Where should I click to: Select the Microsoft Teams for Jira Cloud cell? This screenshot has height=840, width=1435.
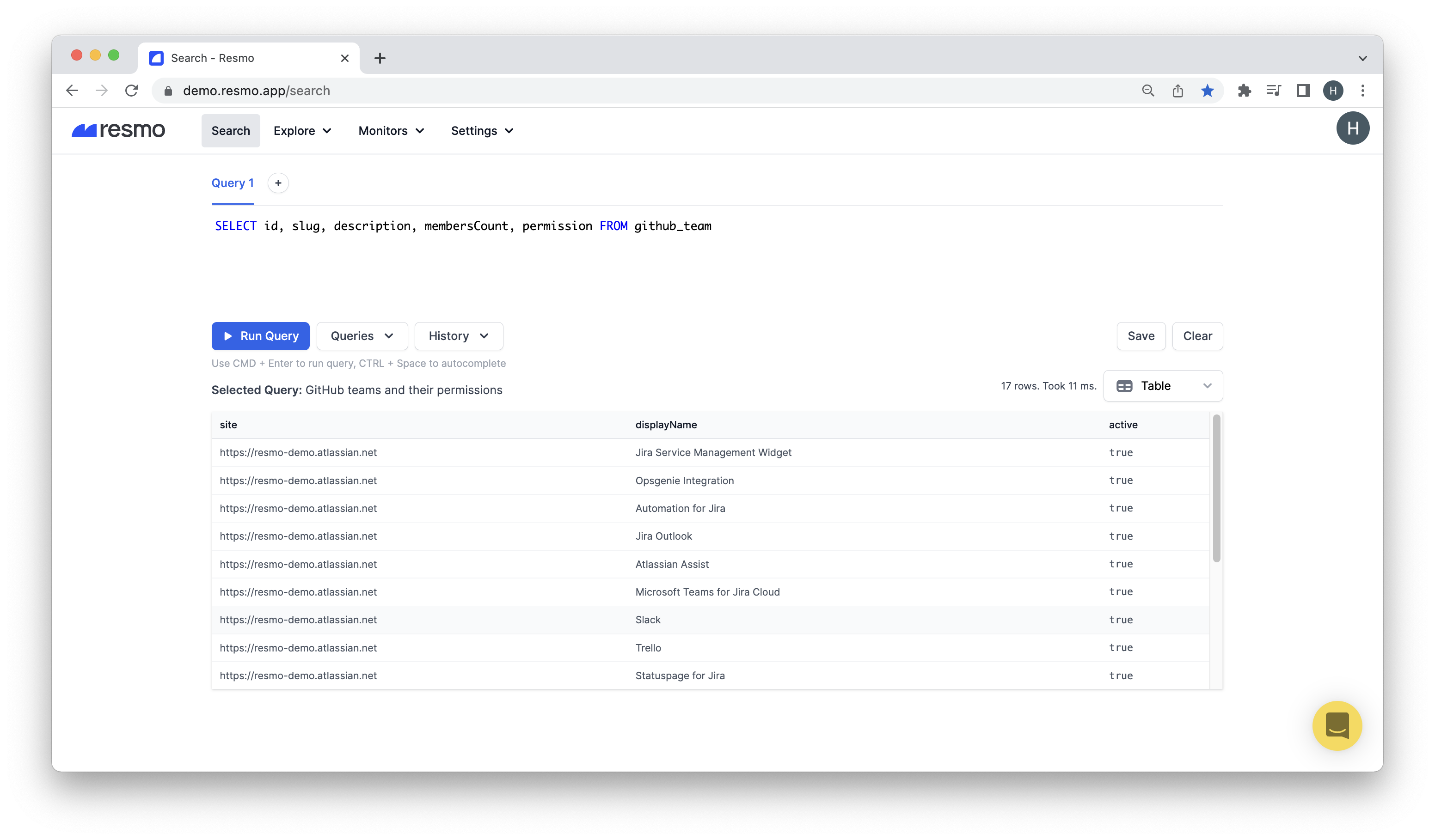(707, 592)
